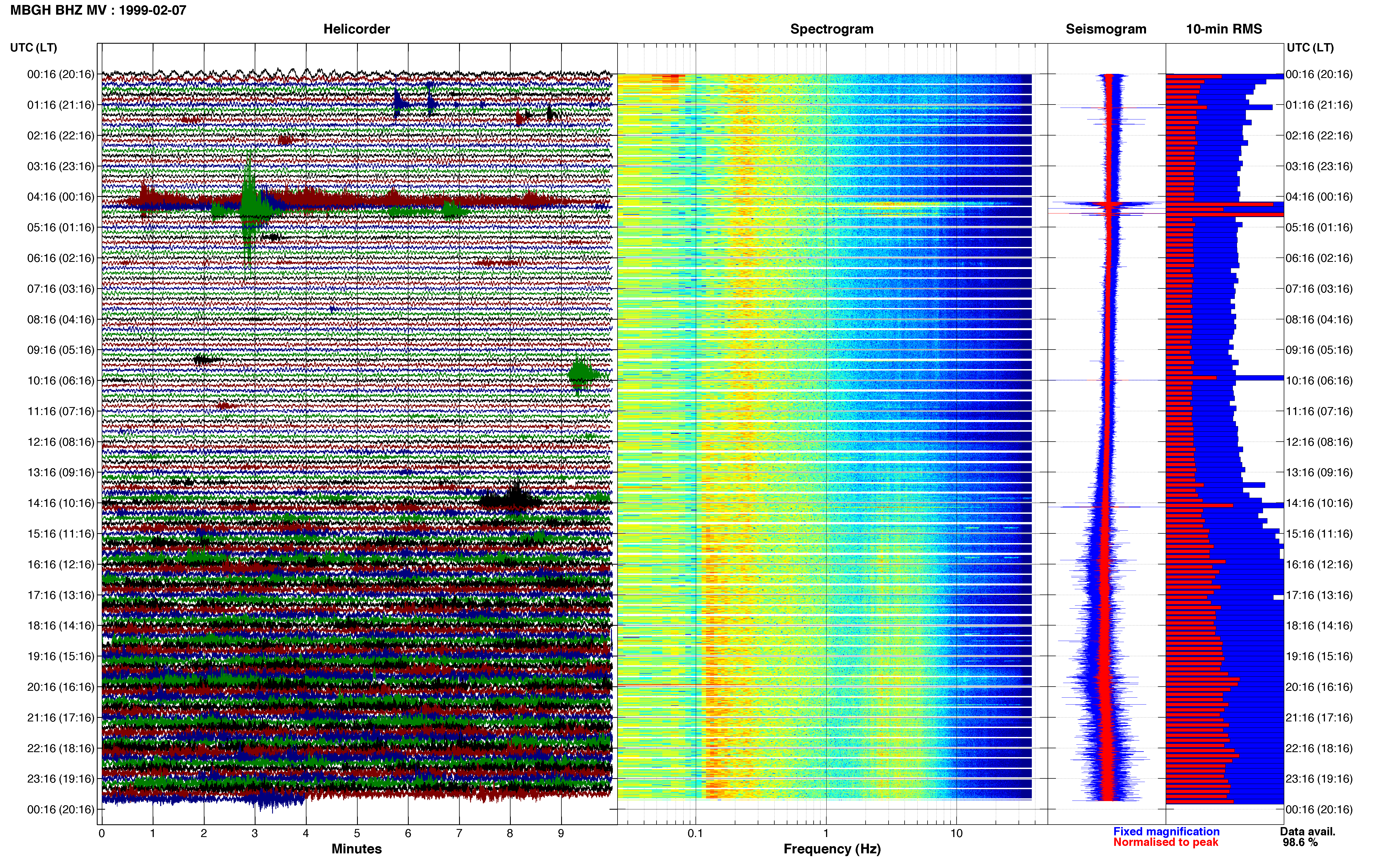Click the left 03:16 (23:16) time label
Viewport: 1388px width, 868px height.
coord(61,166)
